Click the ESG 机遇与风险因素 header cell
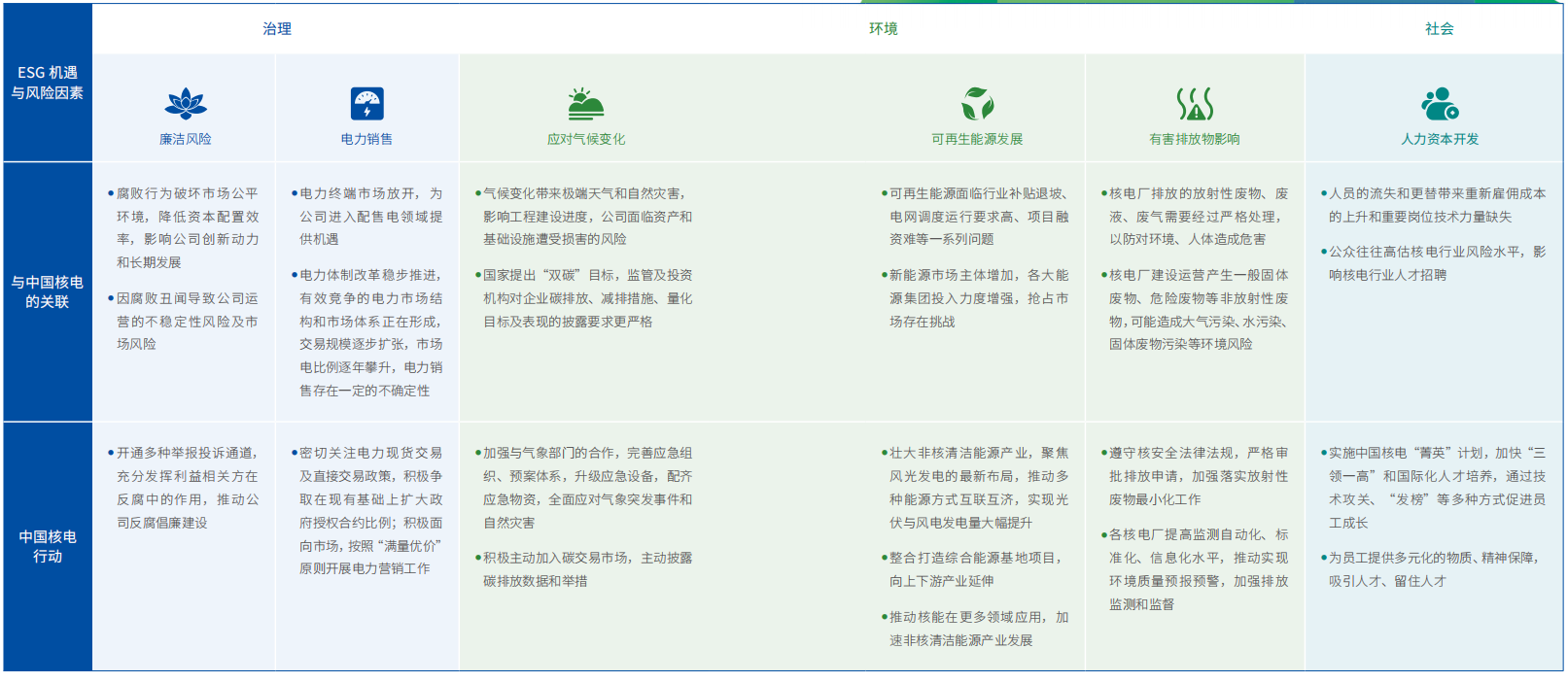The width and height of the screenshot is (1568, 683). click(x=48, y=83)
